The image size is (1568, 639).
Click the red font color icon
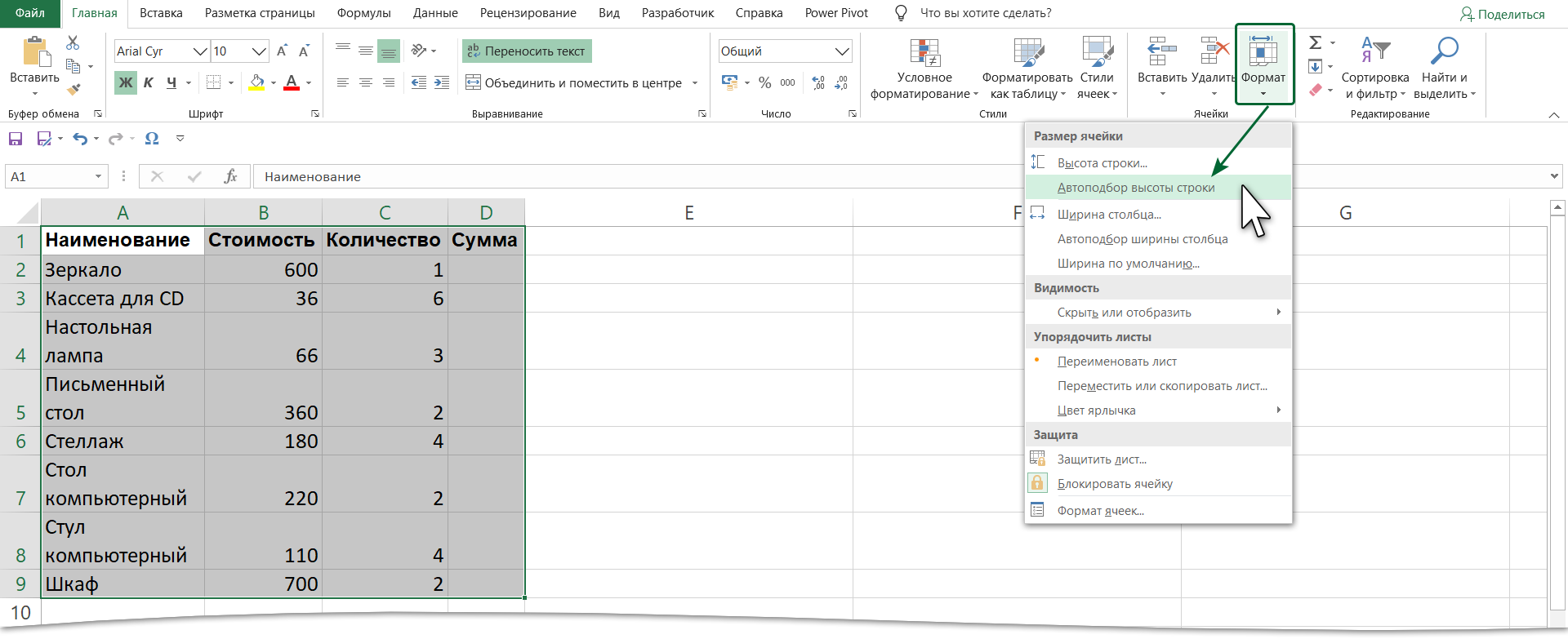(292, 82)
